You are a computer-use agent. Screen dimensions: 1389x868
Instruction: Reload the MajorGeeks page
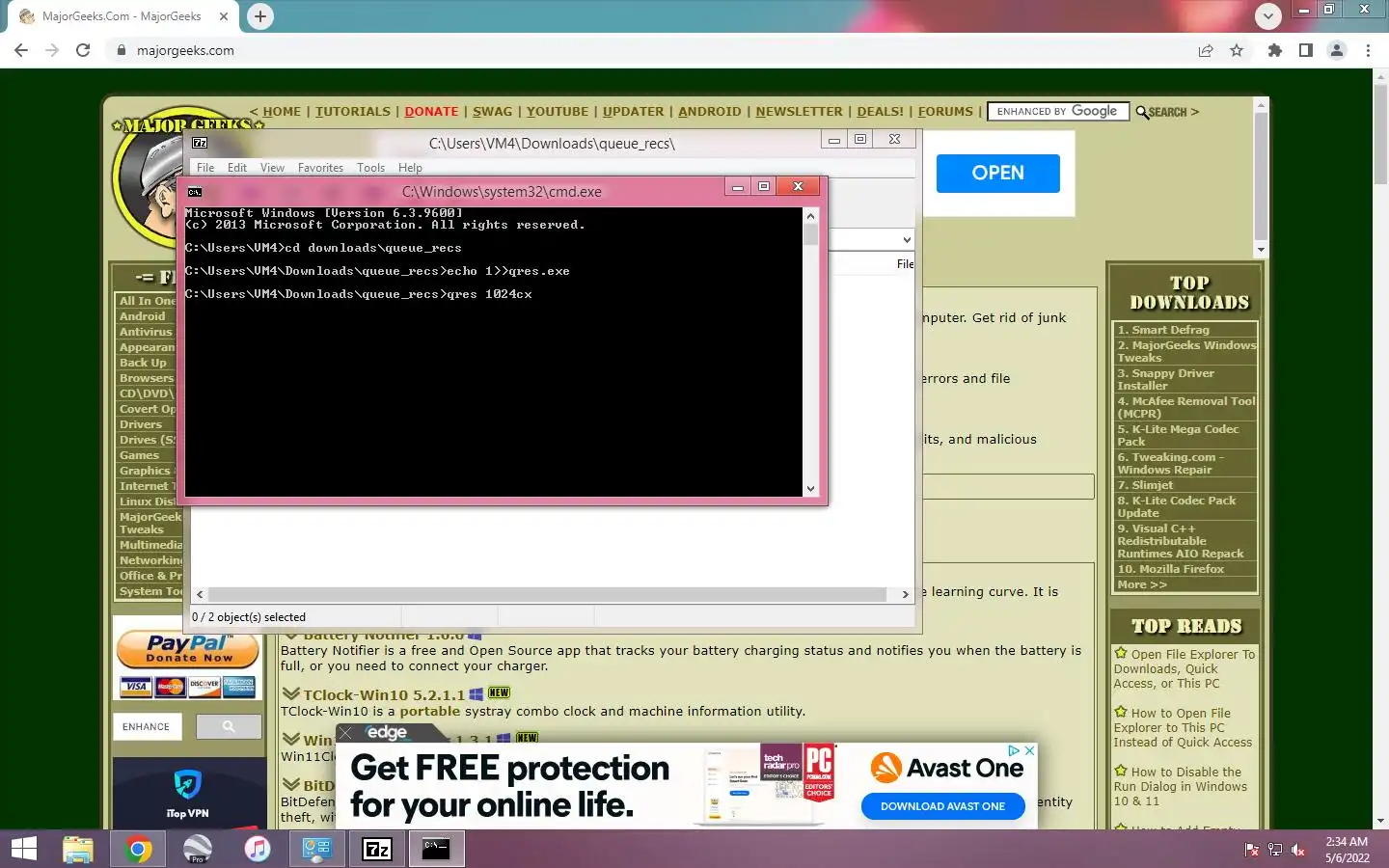[x=83, y=50]
